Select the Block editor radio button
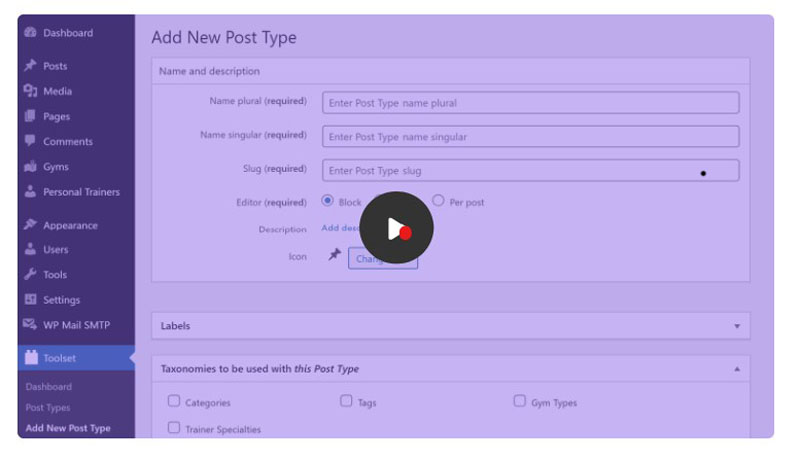The width and height of the screenshot is (800, 460). [x=328, y=200]
